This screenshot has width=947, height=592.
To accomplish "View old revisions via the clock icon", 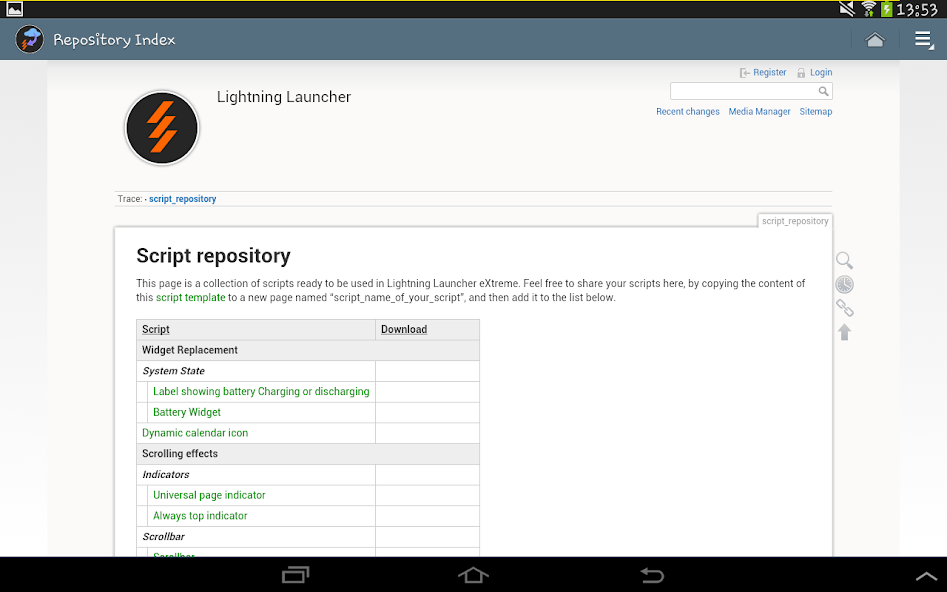I will click(845, 284).
